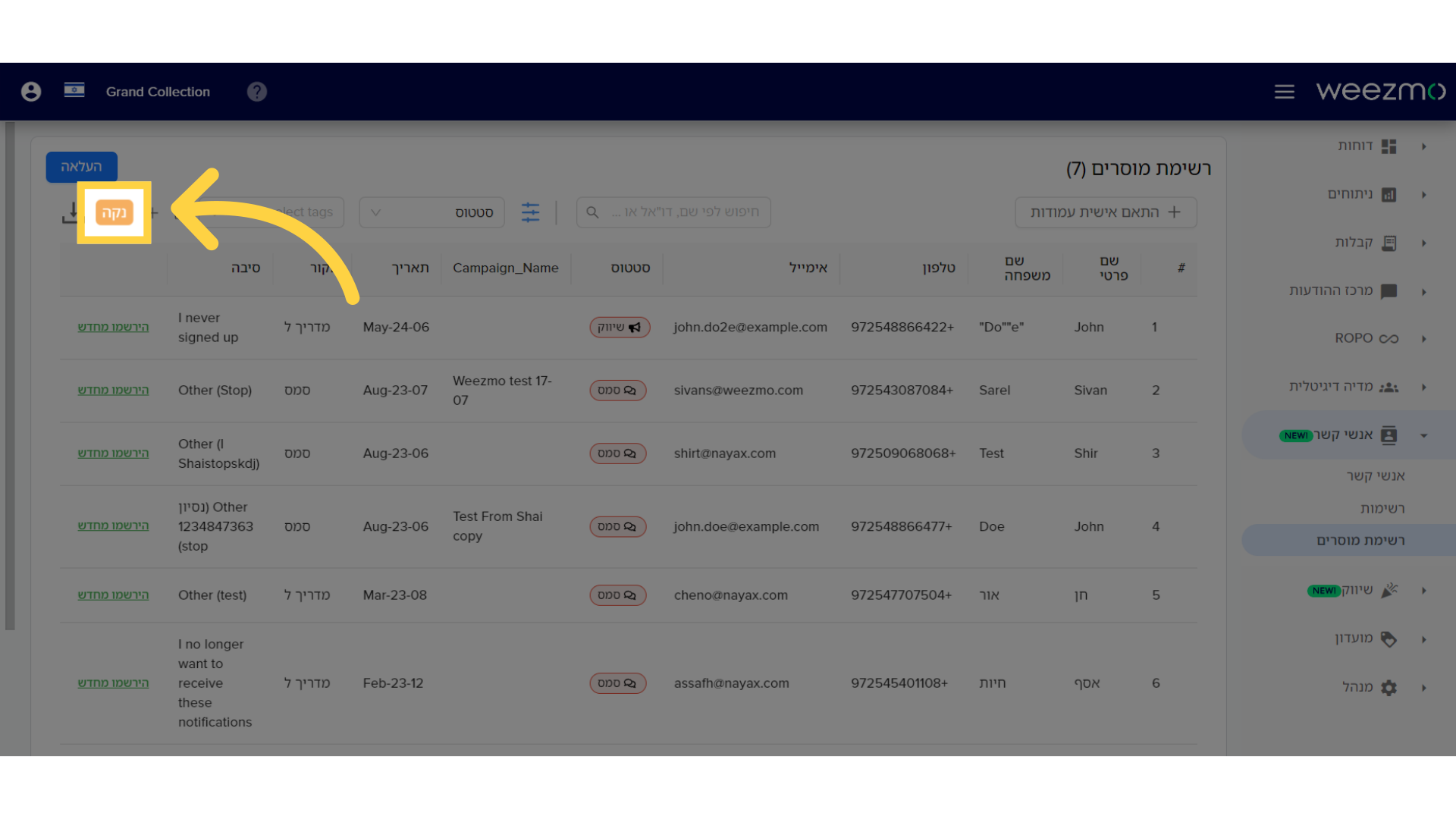Click the Campaign_Name column header
Viewport: 1456px width, 819px height.
[506, 268]
